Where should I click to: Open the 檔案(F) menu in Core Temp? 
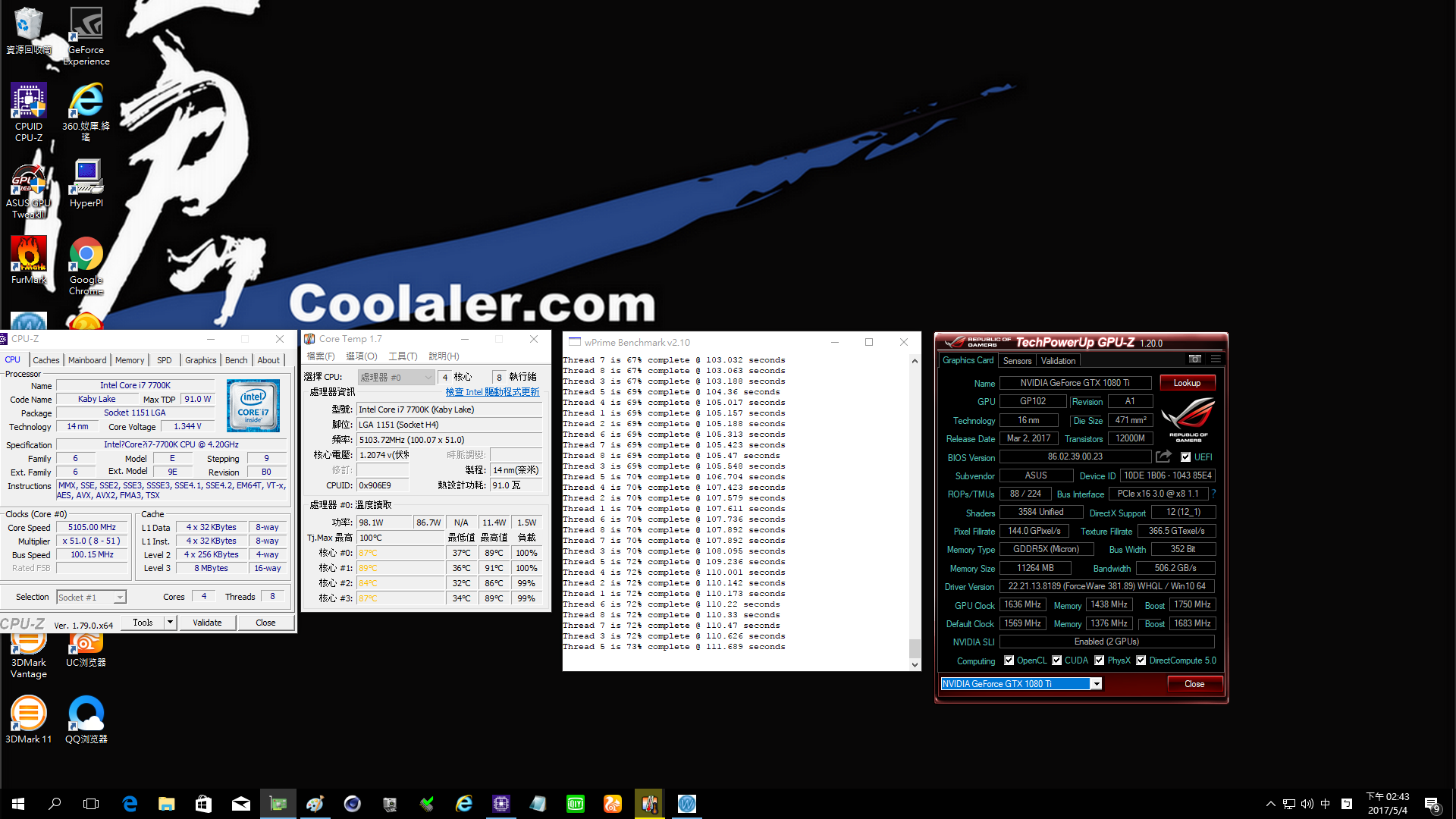[x=321, y=356]
